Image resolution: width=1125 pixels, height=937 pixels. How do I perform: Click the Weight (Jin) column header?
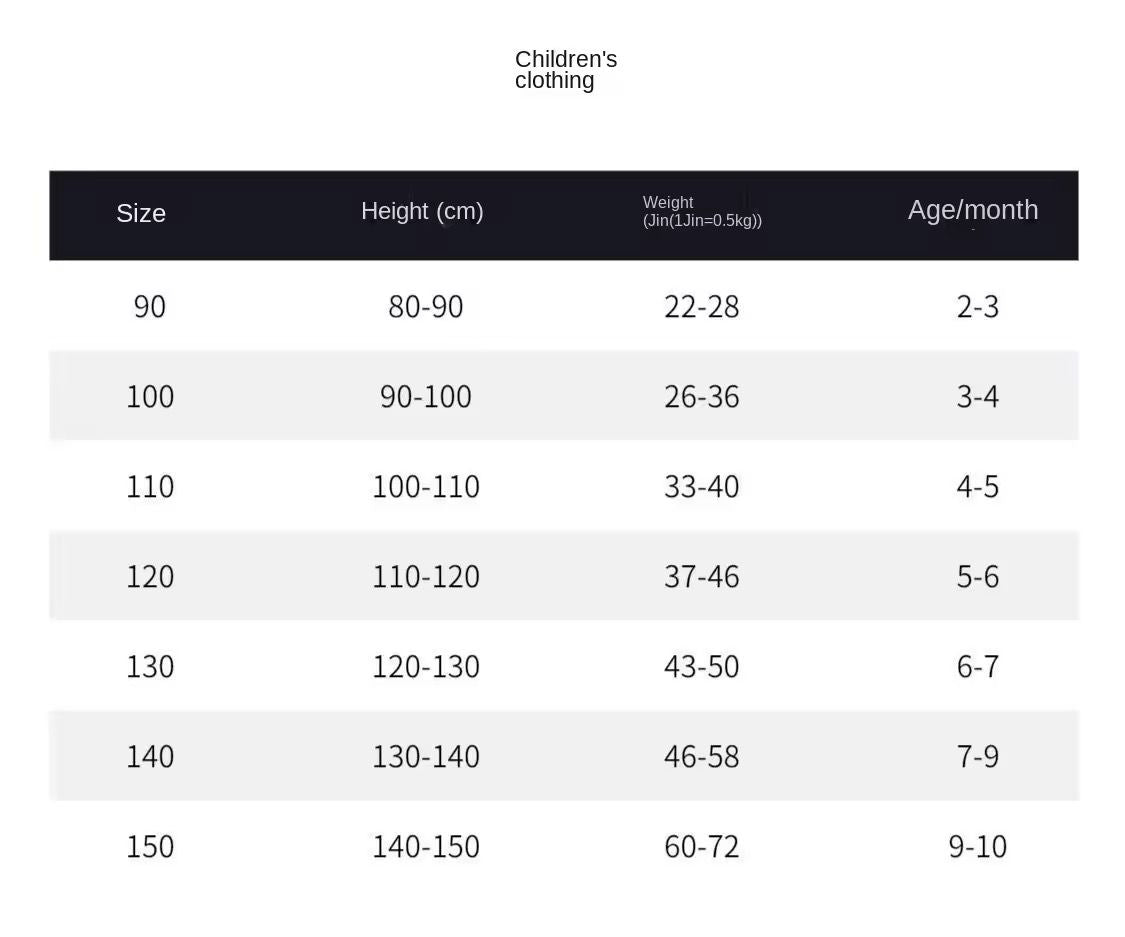tap(702, 212)
